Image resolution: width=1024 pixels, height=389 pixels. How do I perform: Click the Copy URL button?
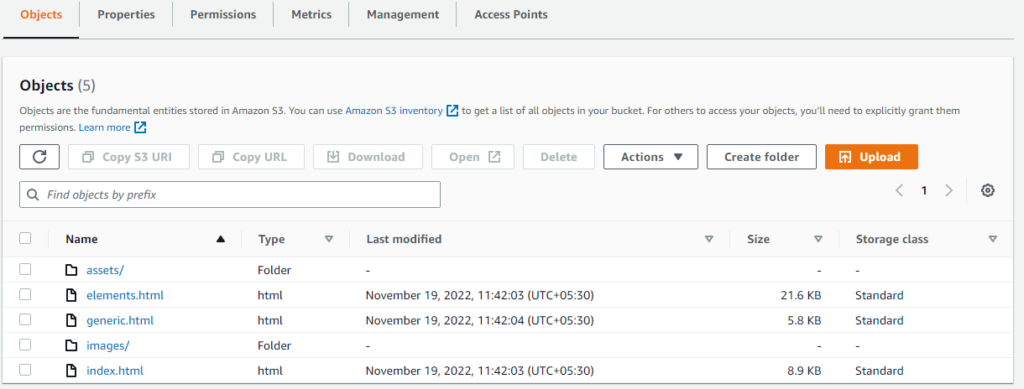[251, 157]
